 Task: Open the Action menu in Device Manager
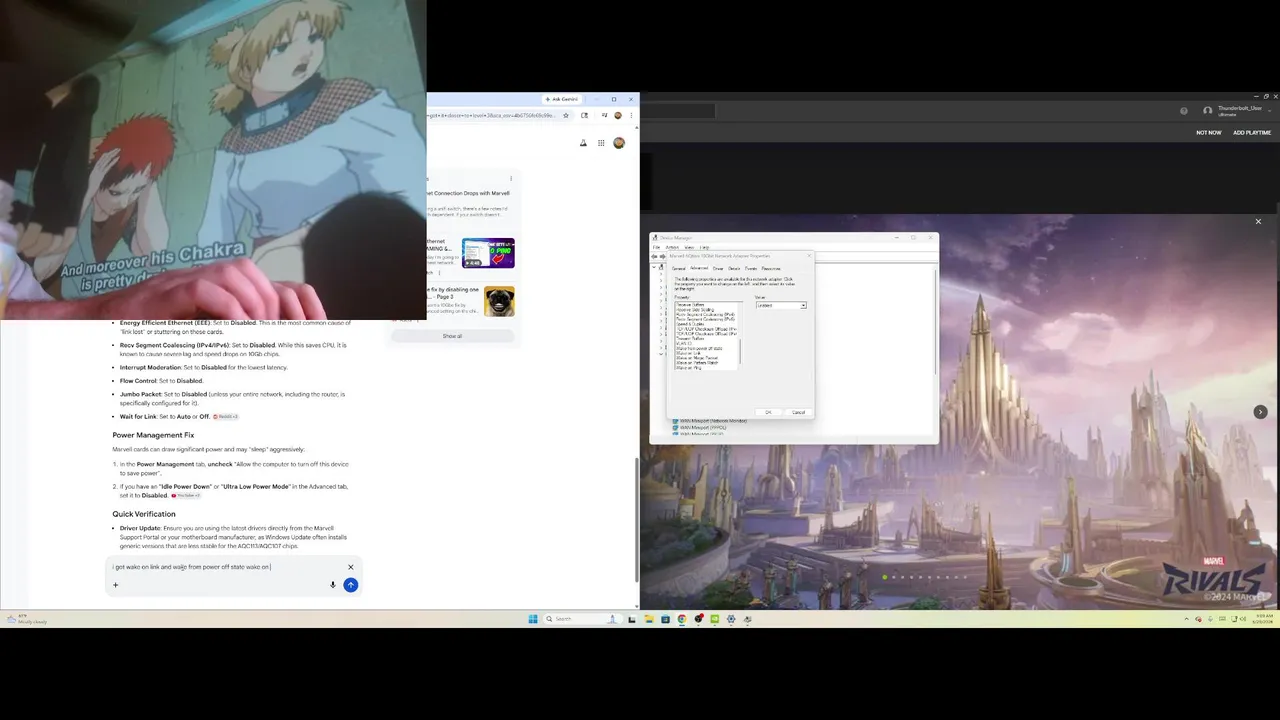pyautogui.click(x=672, y=247)
